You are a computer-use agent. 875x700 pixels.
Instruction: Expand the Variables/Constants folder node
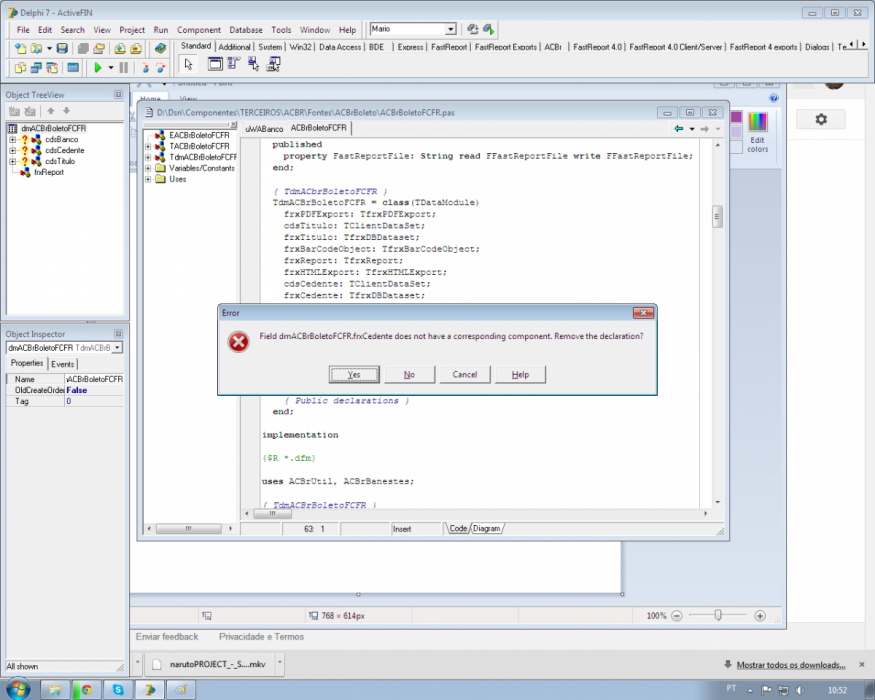[x=148, y=168]
